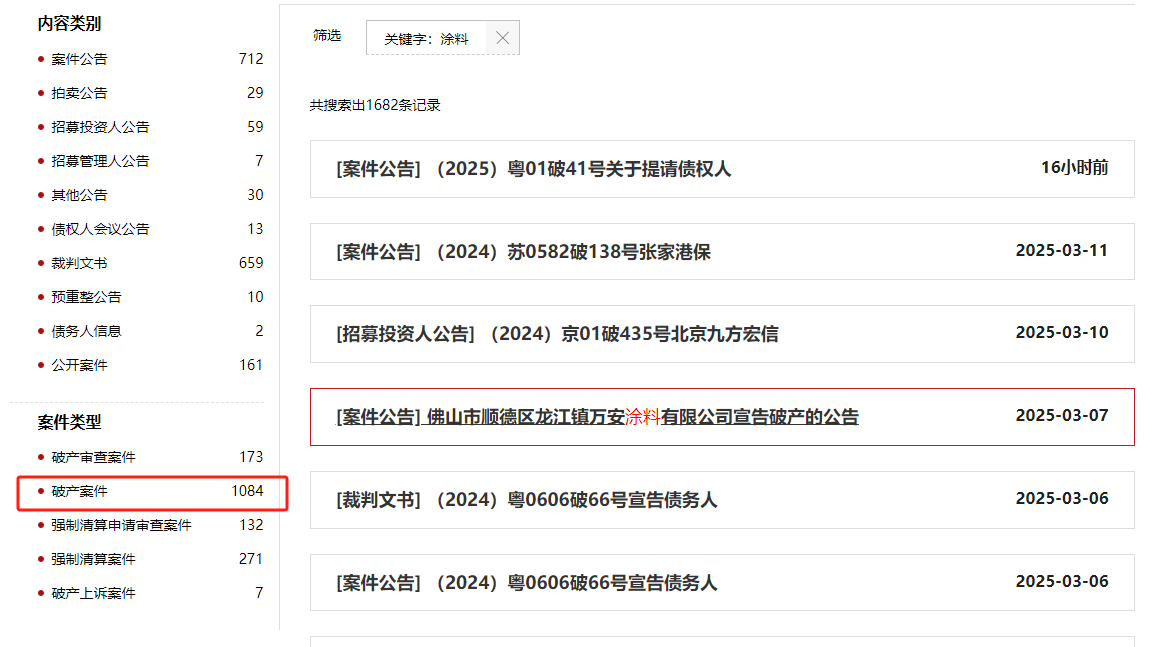Click the 筛选 filter label

(x=327, y=35)
